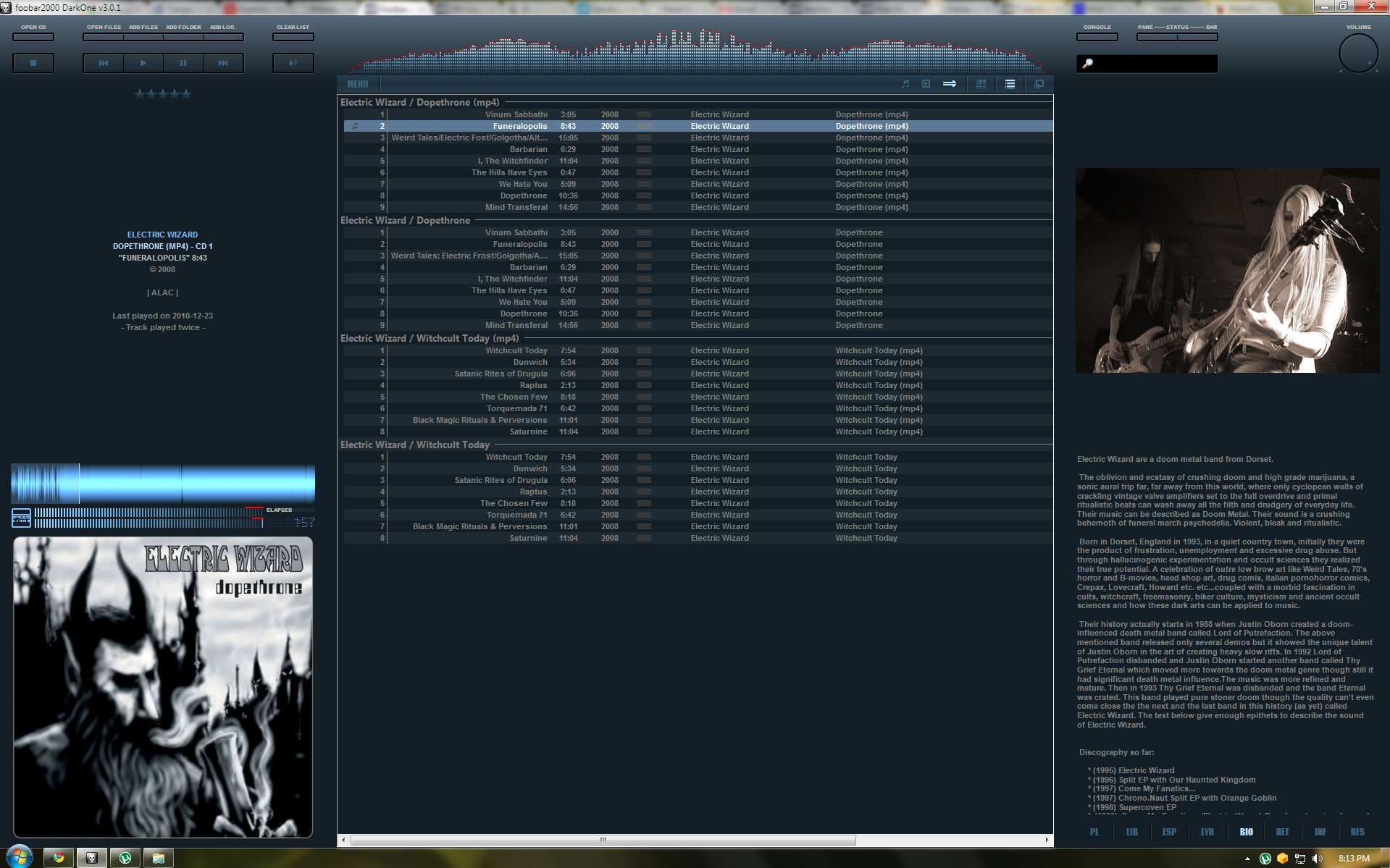Open the DET tab at bottom right
The height and width of the screenshot is (868, 1390).
(1282, 832)
